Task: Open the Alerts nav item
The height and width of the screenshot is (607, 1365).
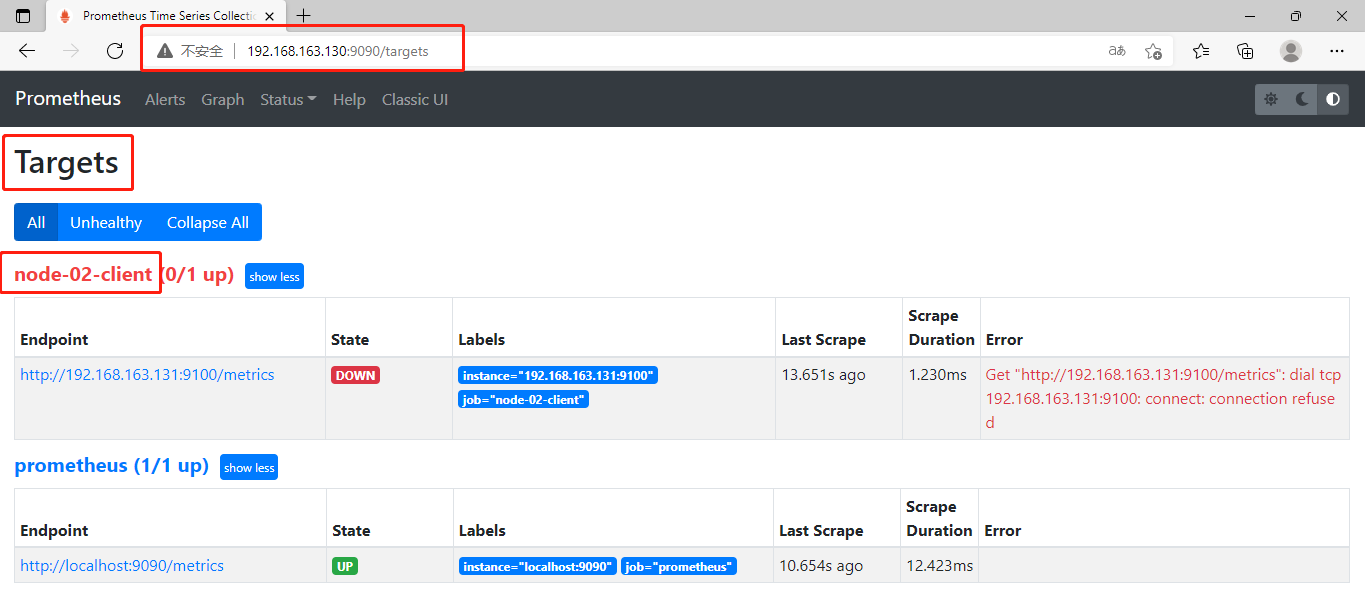Action: coord(165,99)
